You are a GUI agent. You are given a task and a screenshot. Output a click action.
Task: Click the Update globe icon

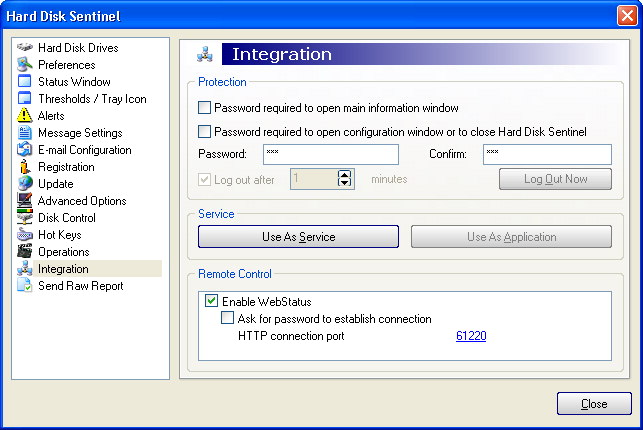click(25, 183)
